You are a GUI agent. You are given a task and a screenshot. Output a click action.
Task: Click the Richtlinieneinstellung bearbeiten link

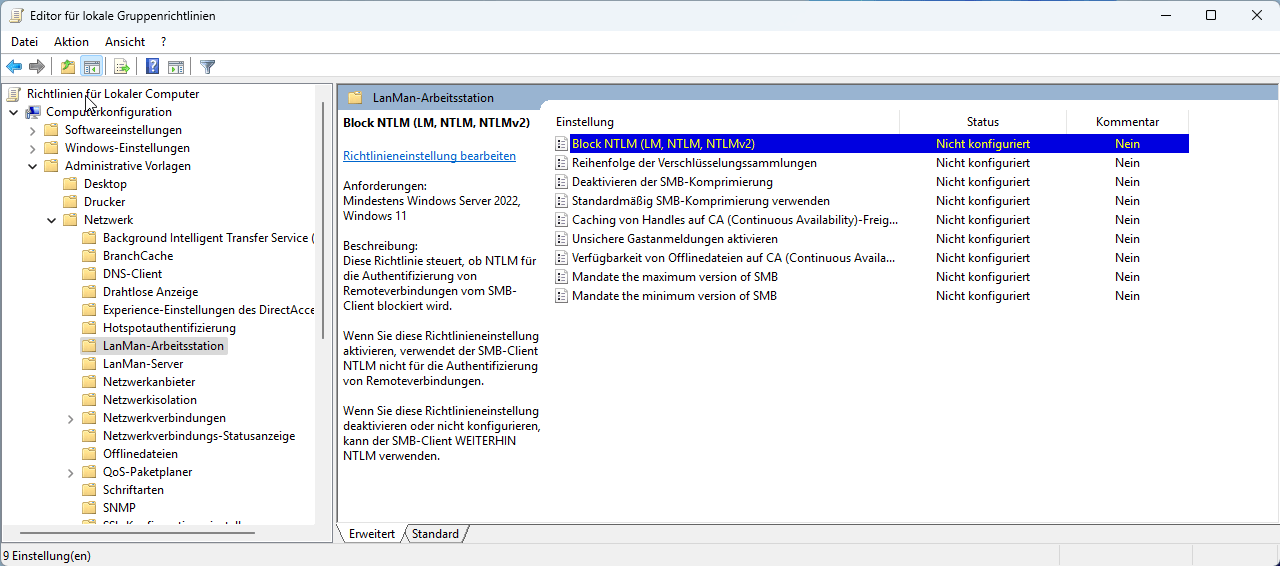pos(429,156)
